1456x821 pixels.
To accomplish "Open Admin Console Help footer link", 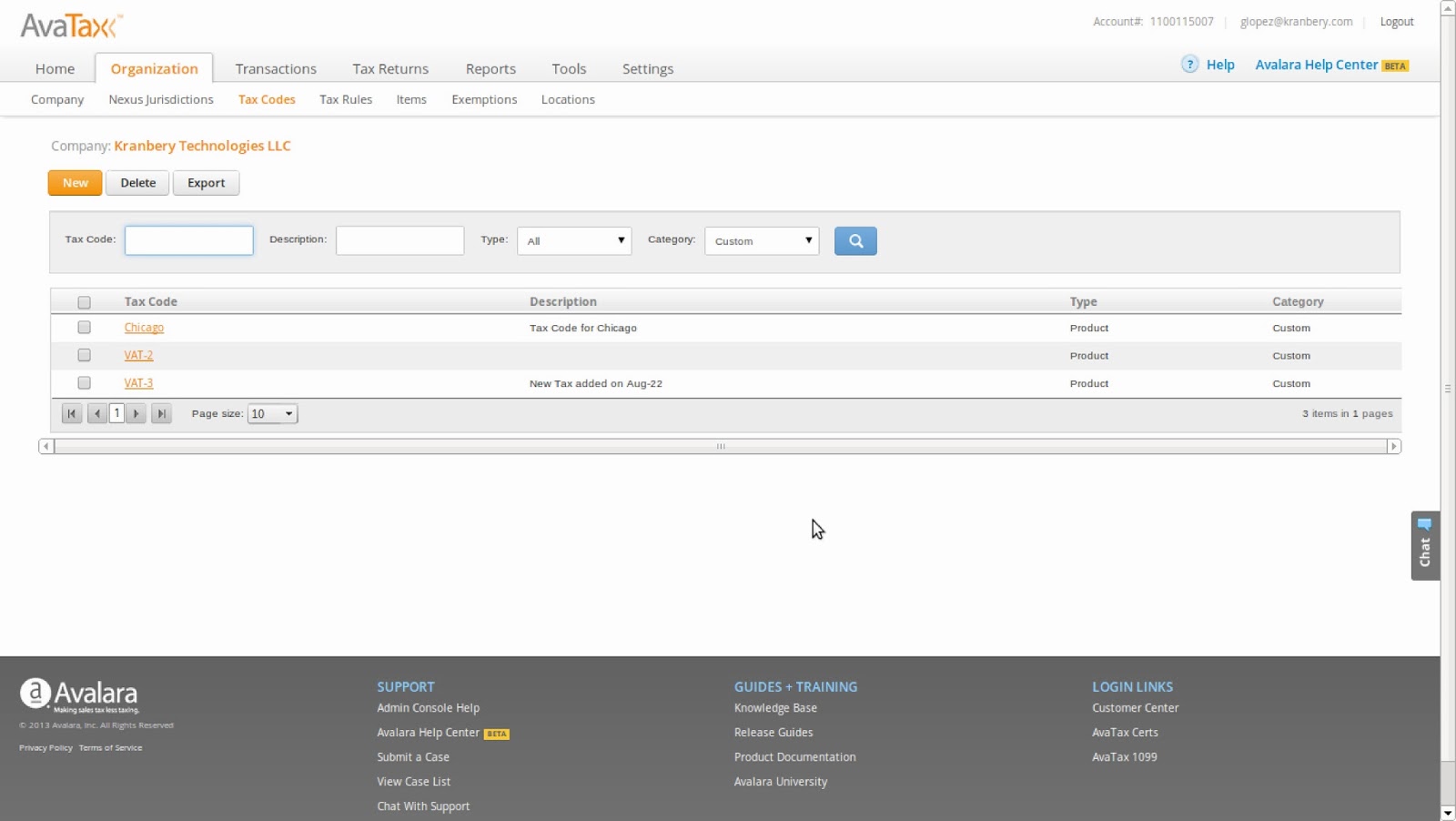I will point(429,708).
